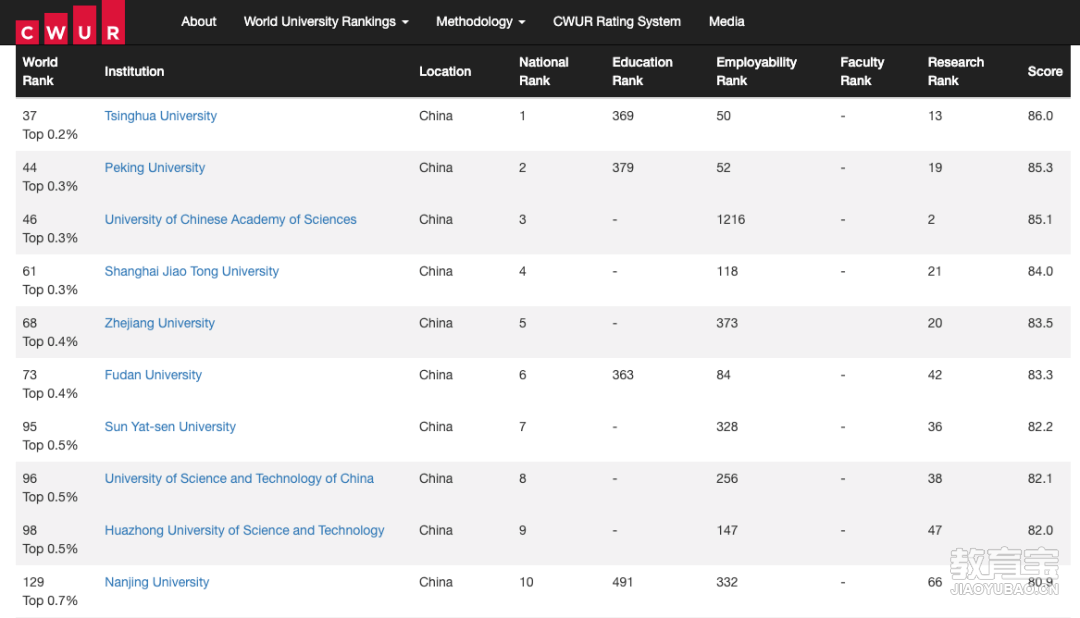
Task: Open Fudan University link
Action: click(x=153, y=375)
